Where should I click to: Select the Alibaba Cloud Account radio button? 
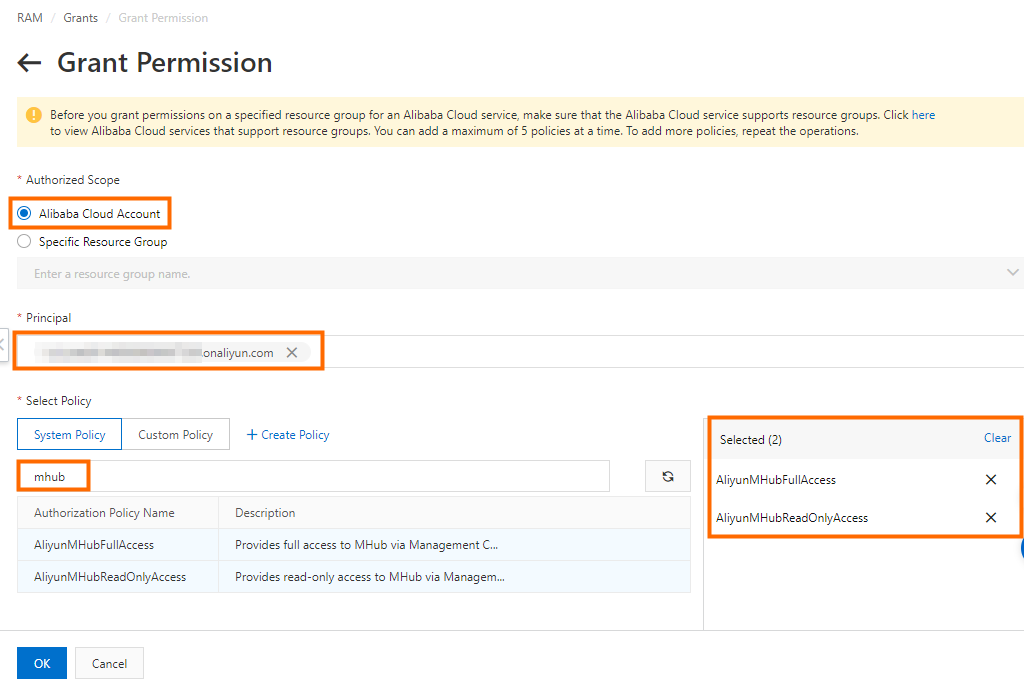(x=24, y=213)
